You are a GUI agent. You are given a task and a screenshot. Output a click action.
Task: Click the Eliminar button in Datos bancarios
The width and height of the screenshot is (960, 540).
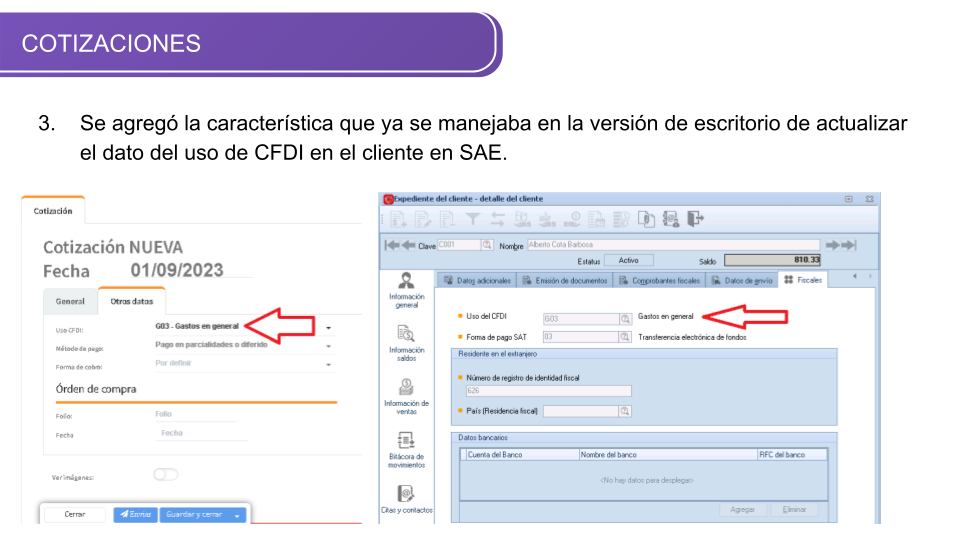pyautogui.click(x=794, y=509)
